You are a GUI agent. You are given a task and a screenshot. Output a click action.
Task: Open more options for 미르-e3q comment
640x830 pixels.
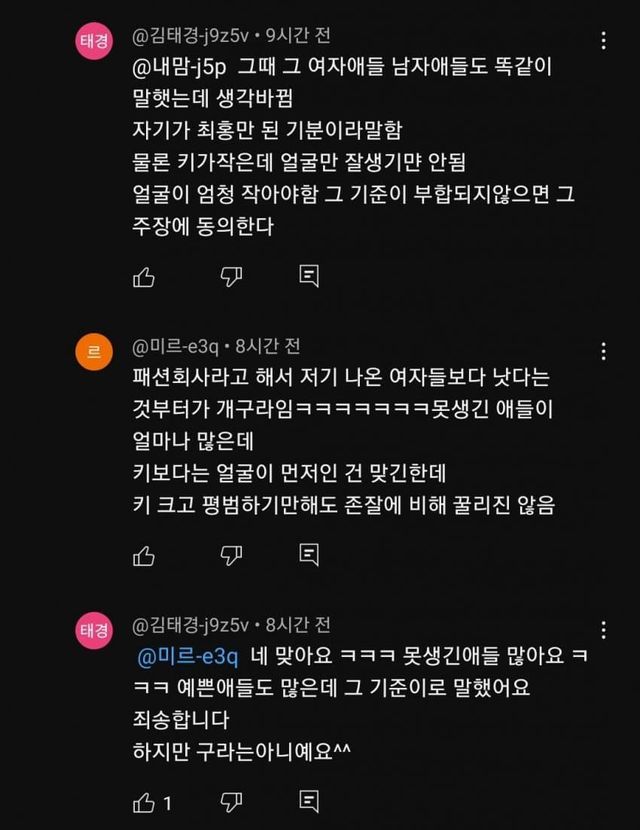click(x=603, y=351)
